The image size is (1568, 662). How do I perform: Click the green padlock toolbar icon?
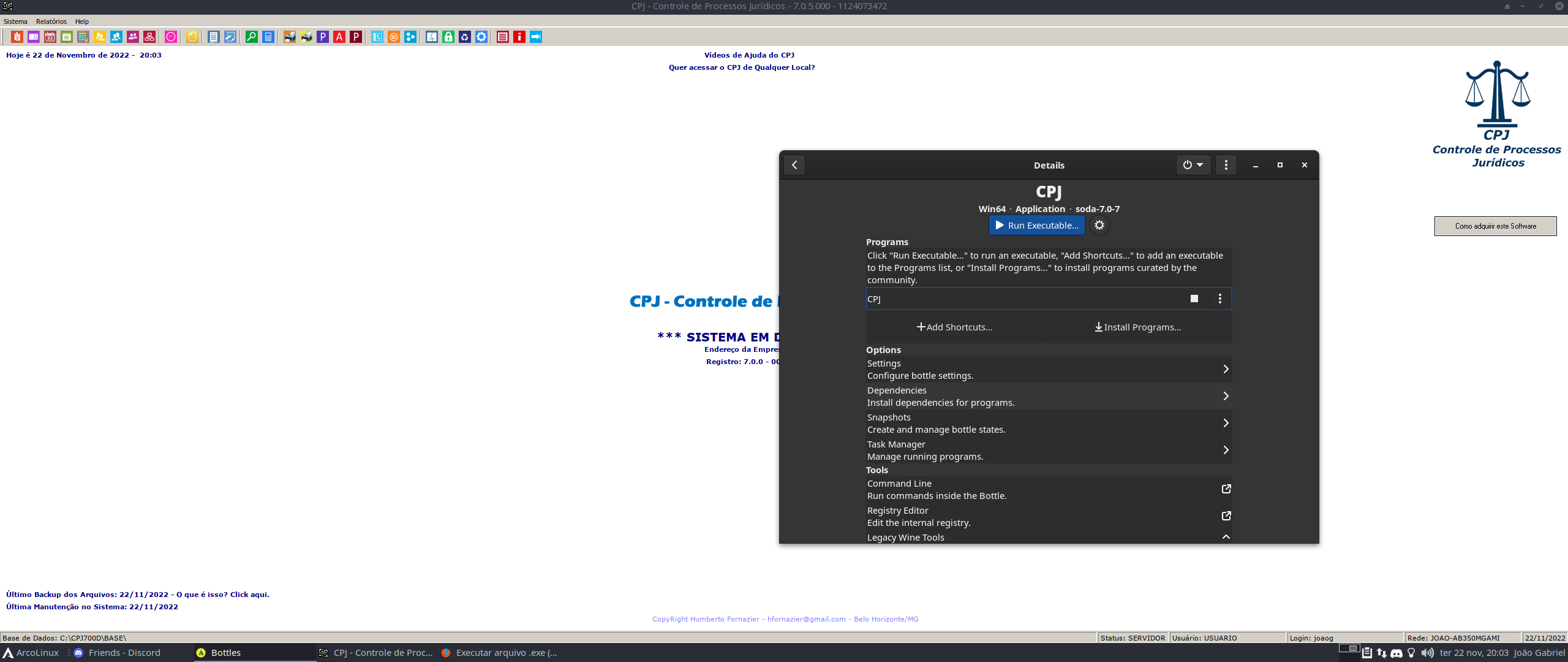(448, 37)
